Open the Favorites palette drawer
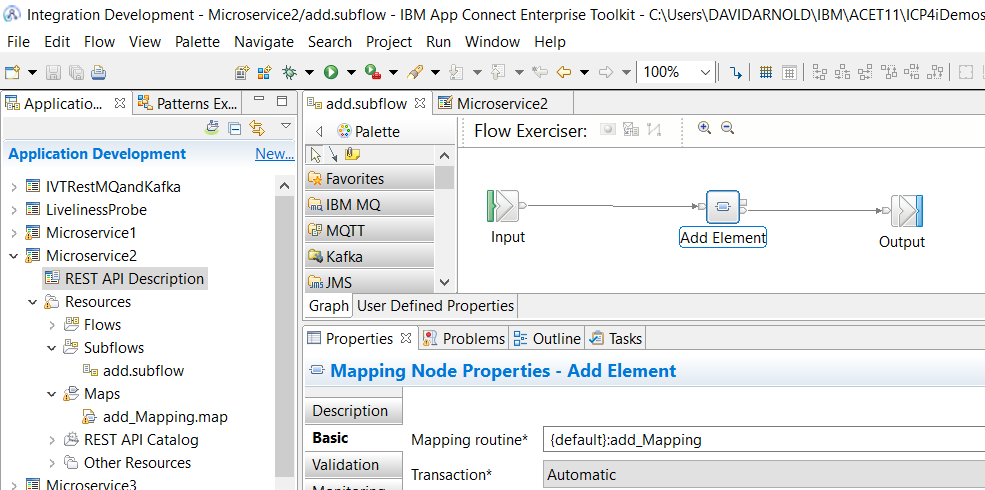985x490 pixels. [x=369, y=178]
